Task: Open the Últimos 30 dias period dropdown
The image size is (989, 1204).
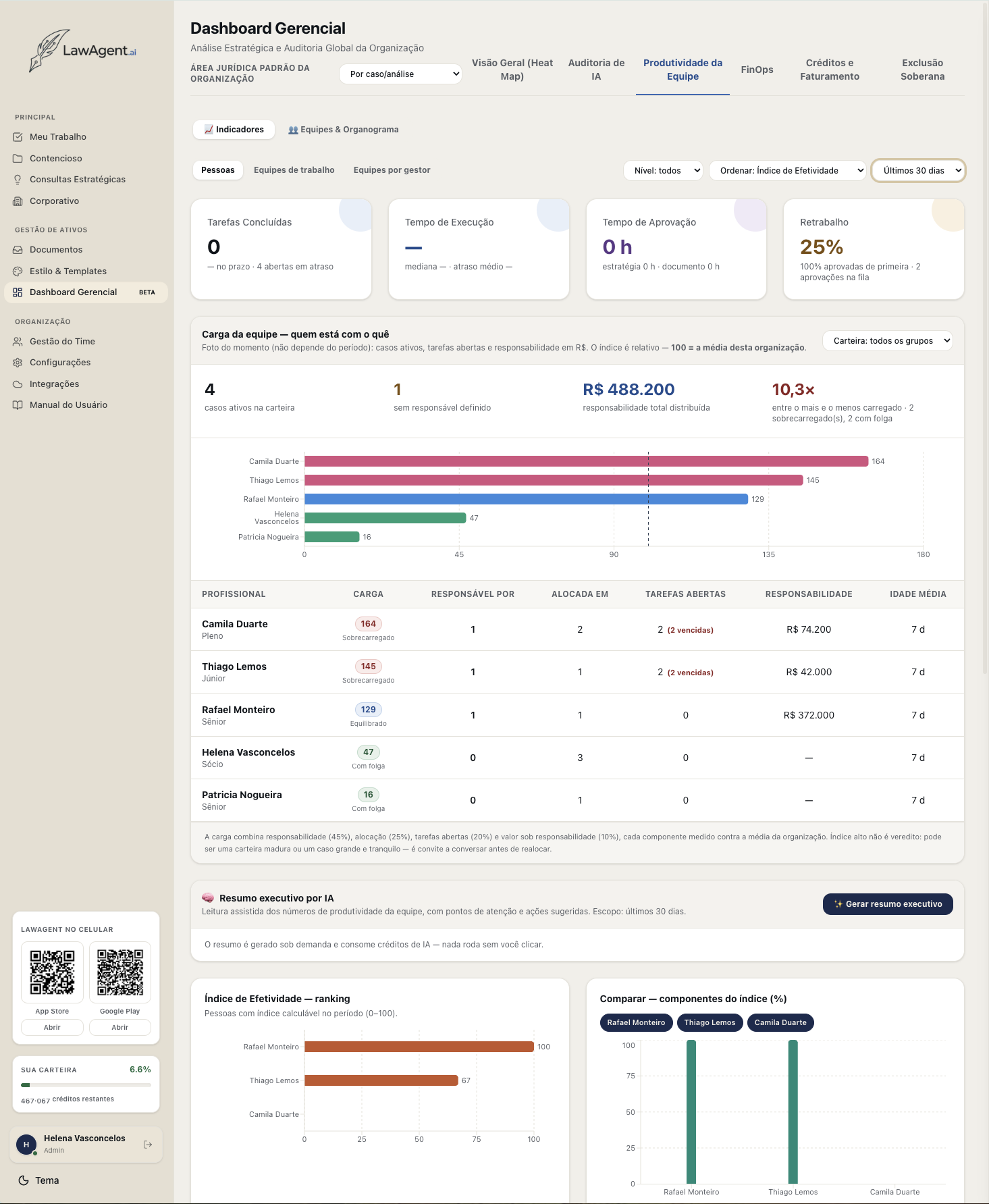Action: point(919,171)
